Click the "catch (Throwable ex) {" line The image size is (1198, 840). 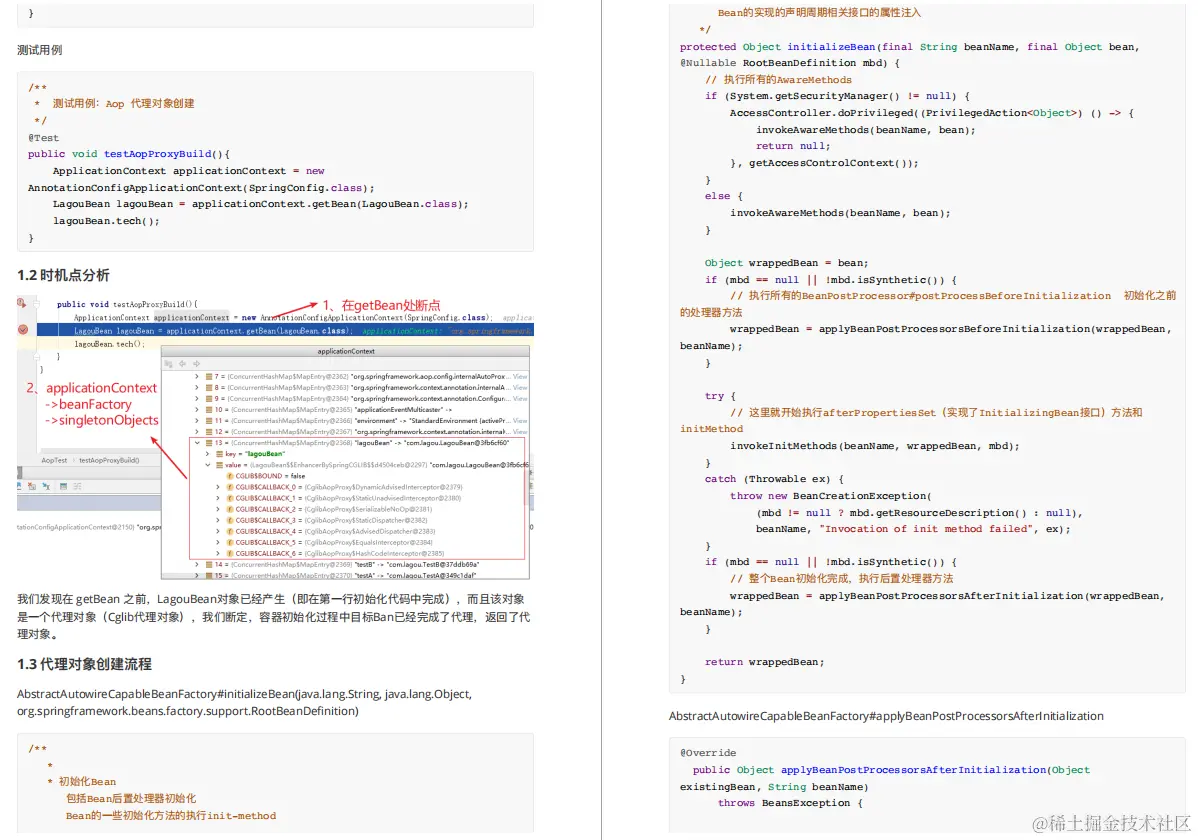[774, 479]
